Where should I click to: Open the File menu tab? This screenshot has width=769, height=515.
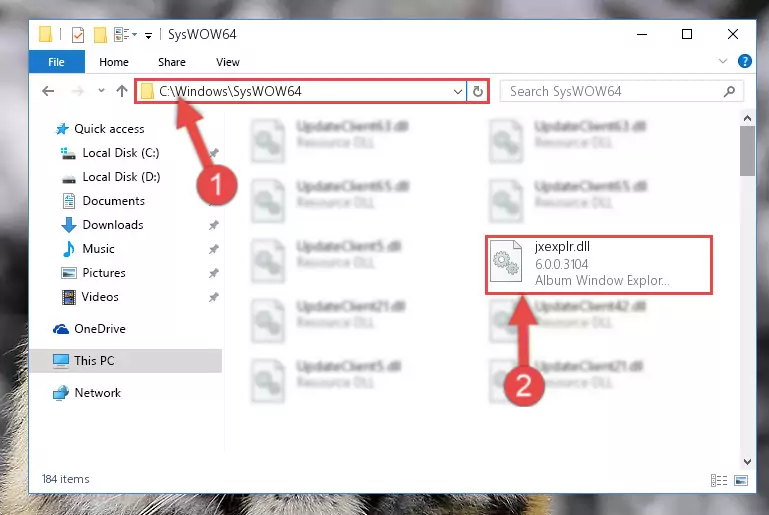coord(56,62)
